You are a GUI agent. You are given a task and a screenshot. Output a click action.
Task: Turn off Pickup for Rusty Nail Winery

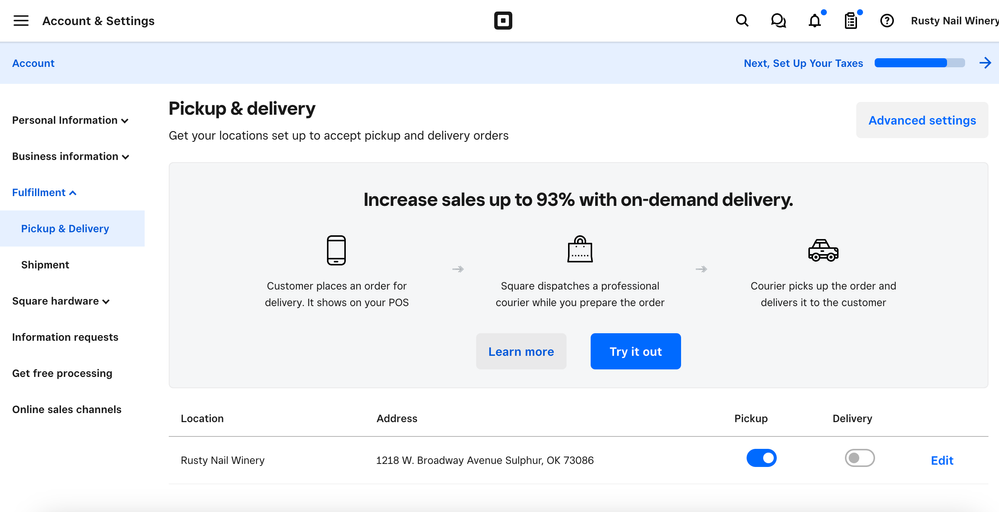tap(761, 458)
